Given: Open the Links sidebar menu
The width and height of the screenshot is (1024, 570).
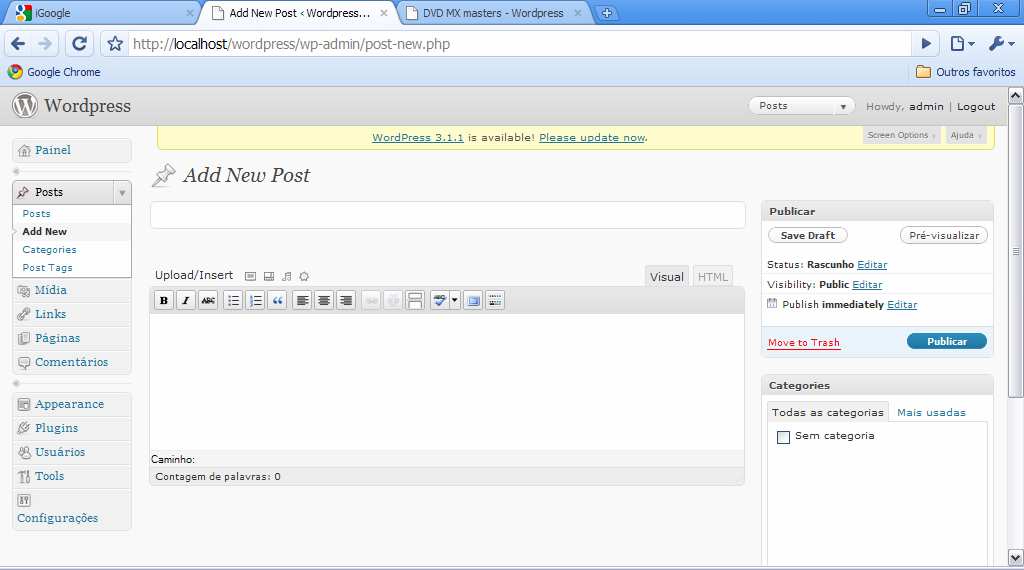Looking at the screenshot, I should [50, 314].
